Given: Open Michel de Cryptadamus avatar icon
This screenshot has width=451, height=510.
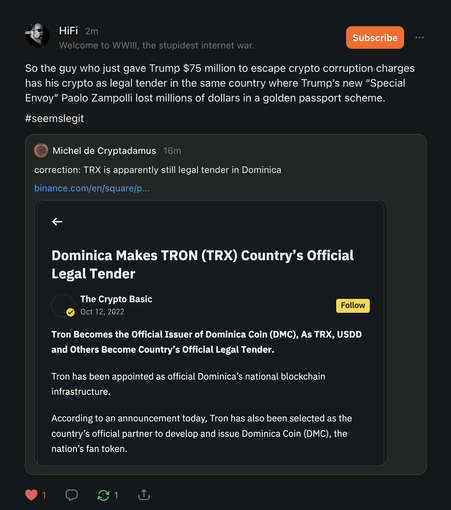Looking at the screenshot, I should point(41,151).
